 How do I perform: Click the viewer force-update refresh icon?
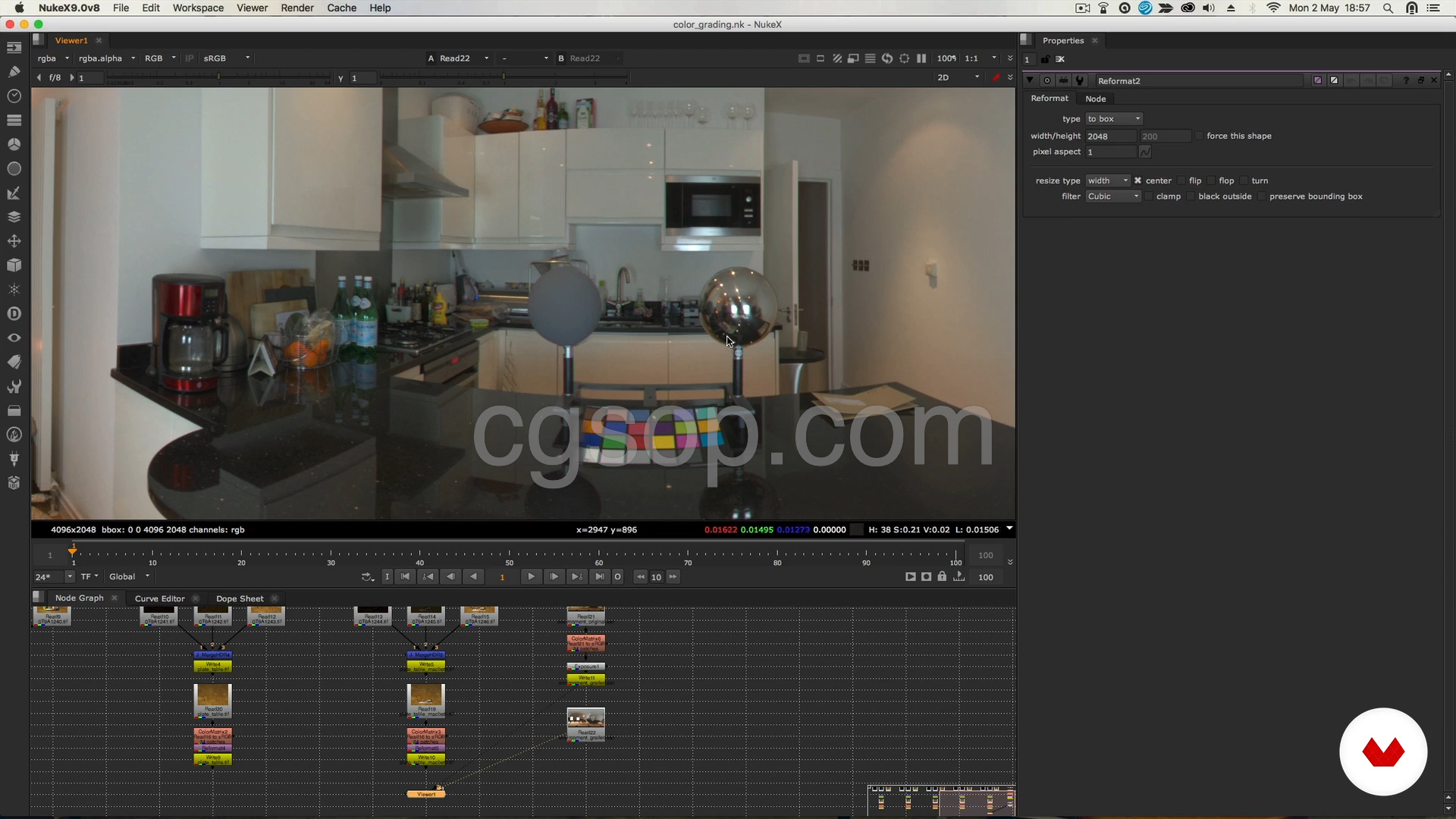(887, 58)
